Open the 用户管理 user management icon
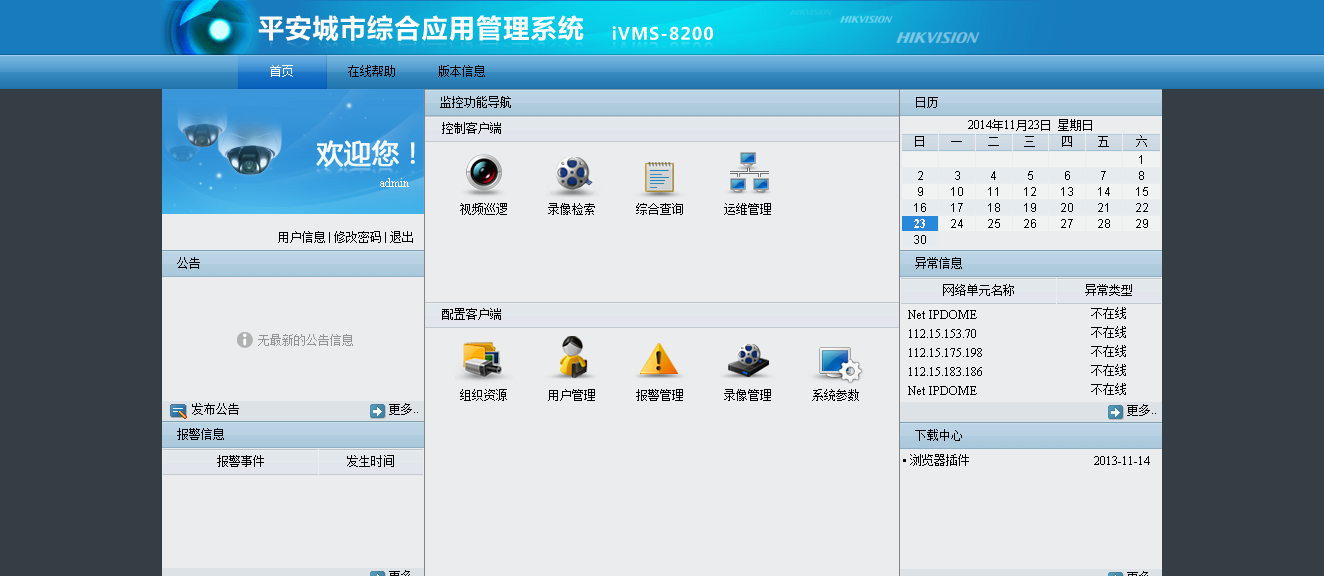This screenshot has width=1324, height=576. pyautogui.click(x=572, y=358)
